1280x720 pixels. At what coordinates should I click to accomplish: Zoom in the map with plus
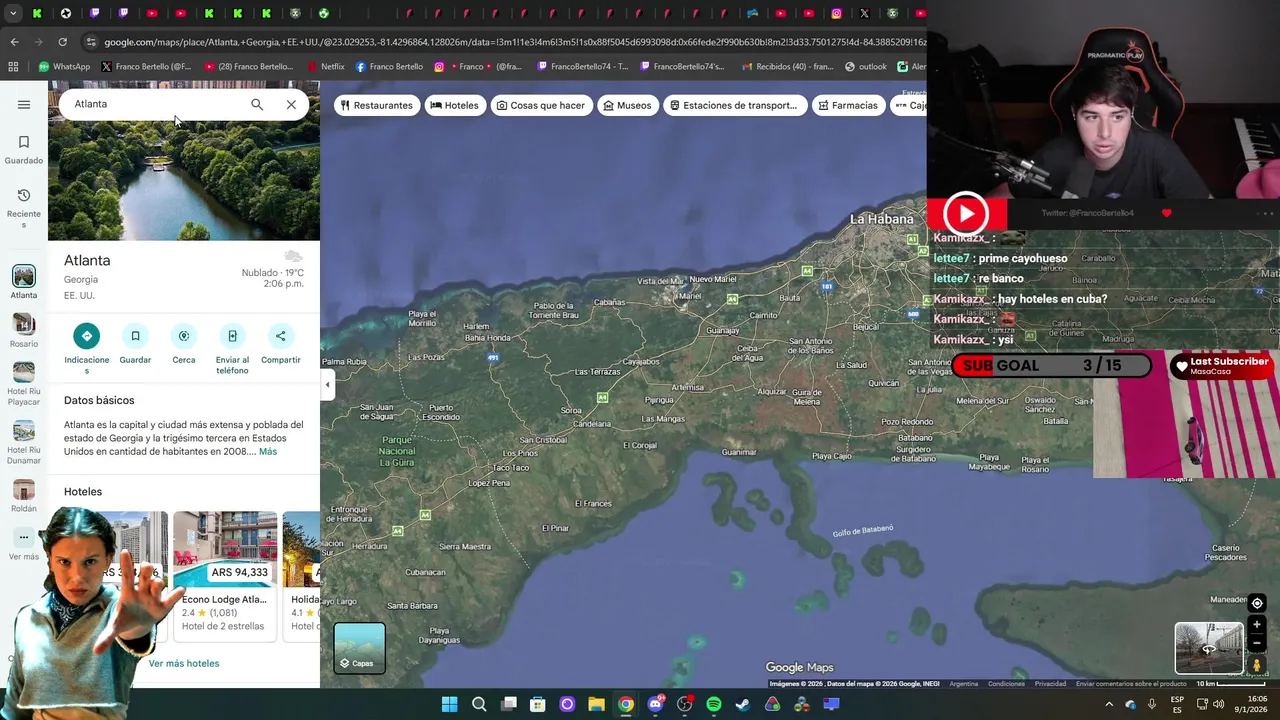click(1257, 625)
